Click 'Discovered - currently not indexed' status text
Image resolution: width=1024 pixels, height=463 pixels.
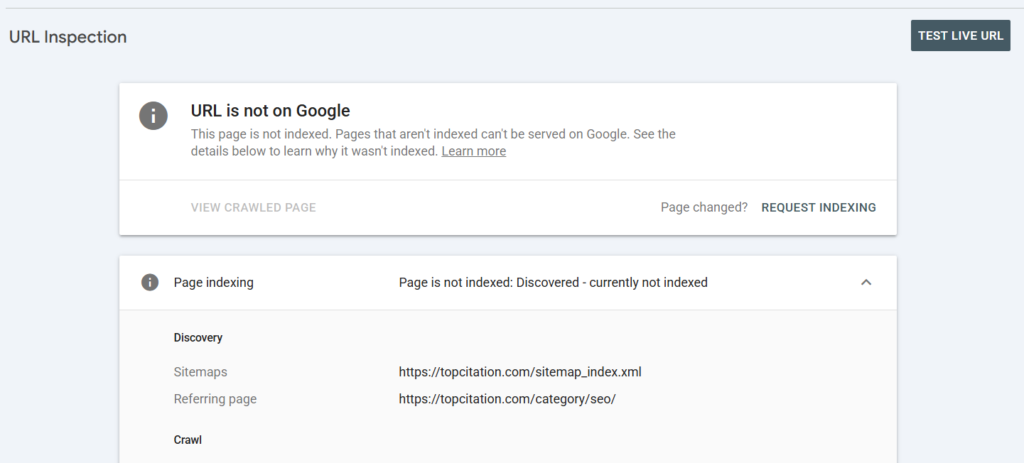612,283
